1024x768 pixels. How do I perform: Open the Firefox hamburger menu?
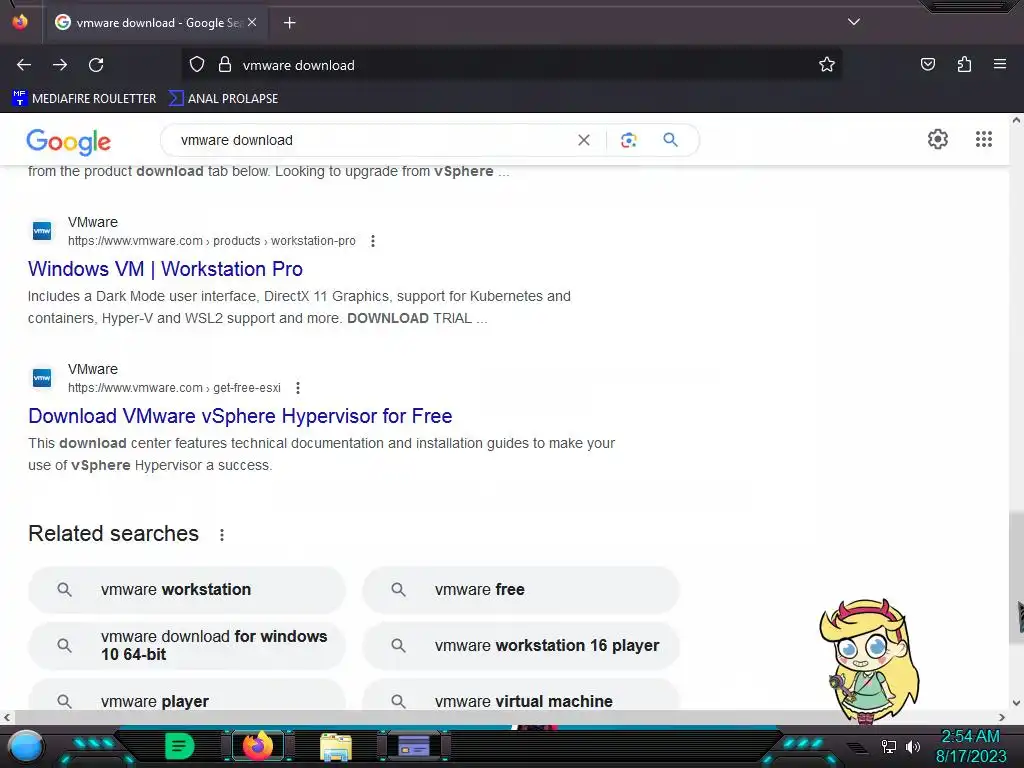(x=1000, y=64)
